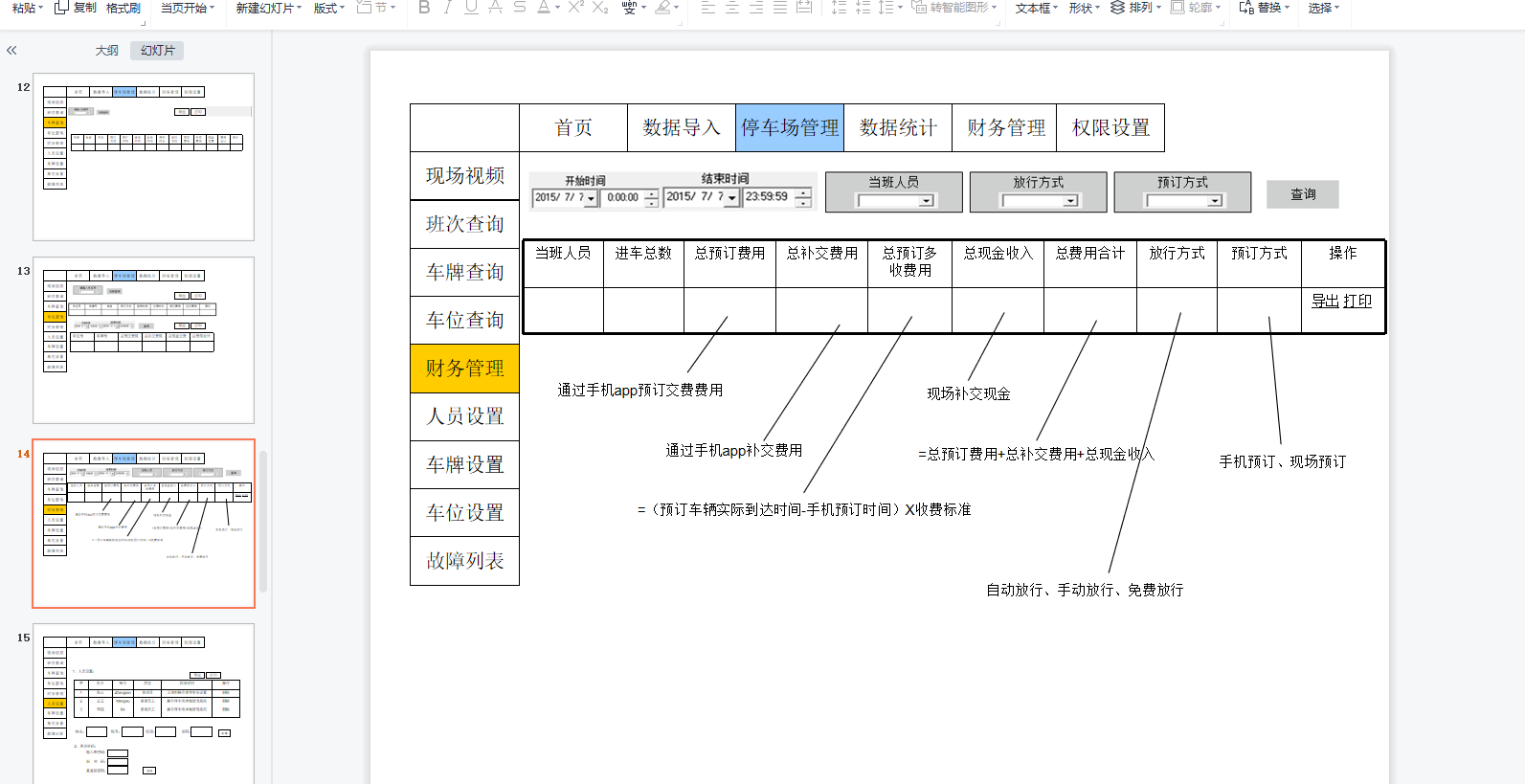This screenshot has width=1525, height=784.
Task: Click the Copy (复制) icon
Action: click(61, 8)
